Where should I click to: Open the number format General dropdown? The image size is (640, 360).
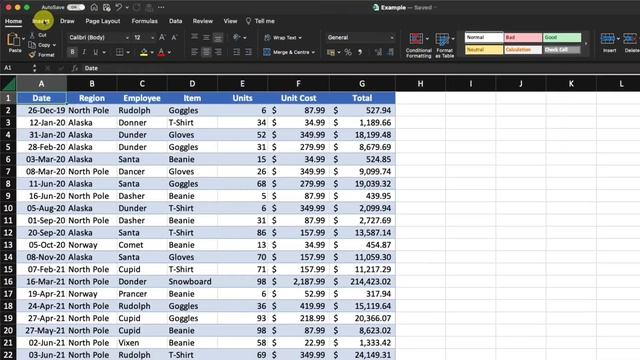[360, 37]
